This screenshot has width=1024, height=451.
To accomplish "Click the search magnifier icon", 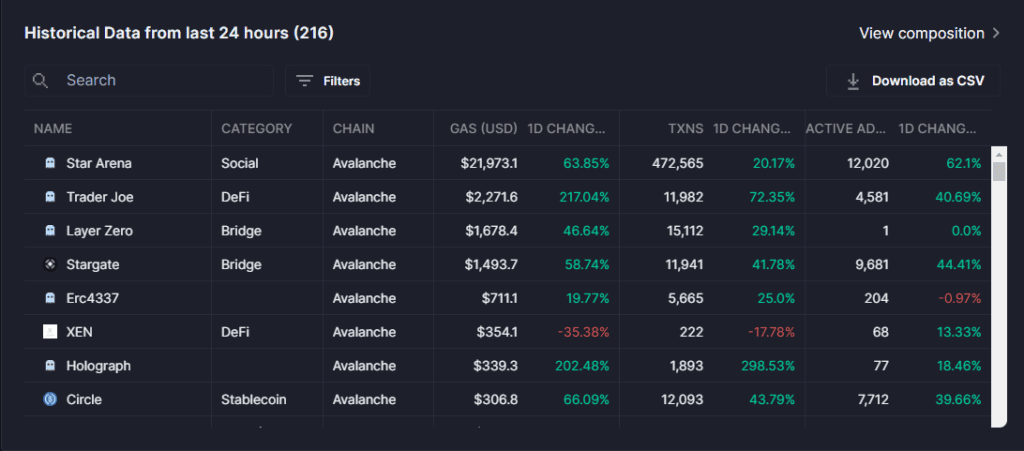I will [40, 80].
